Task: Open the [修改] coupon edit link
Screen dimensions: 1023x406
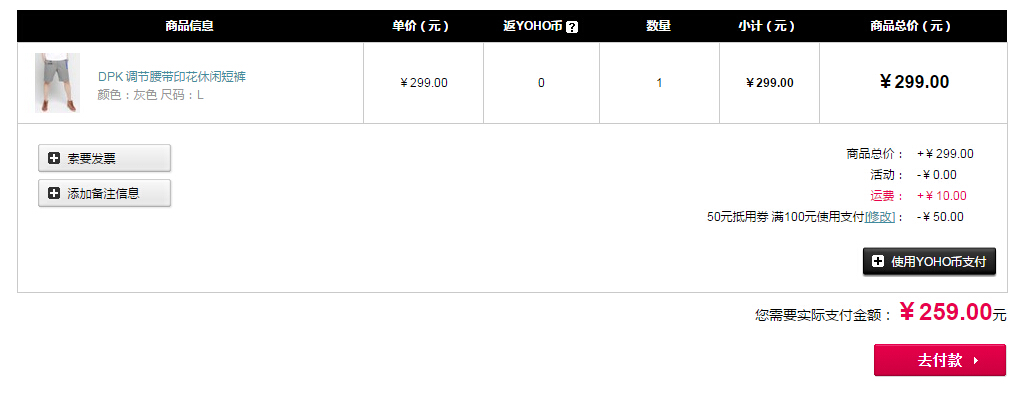Action: [880, 217]
